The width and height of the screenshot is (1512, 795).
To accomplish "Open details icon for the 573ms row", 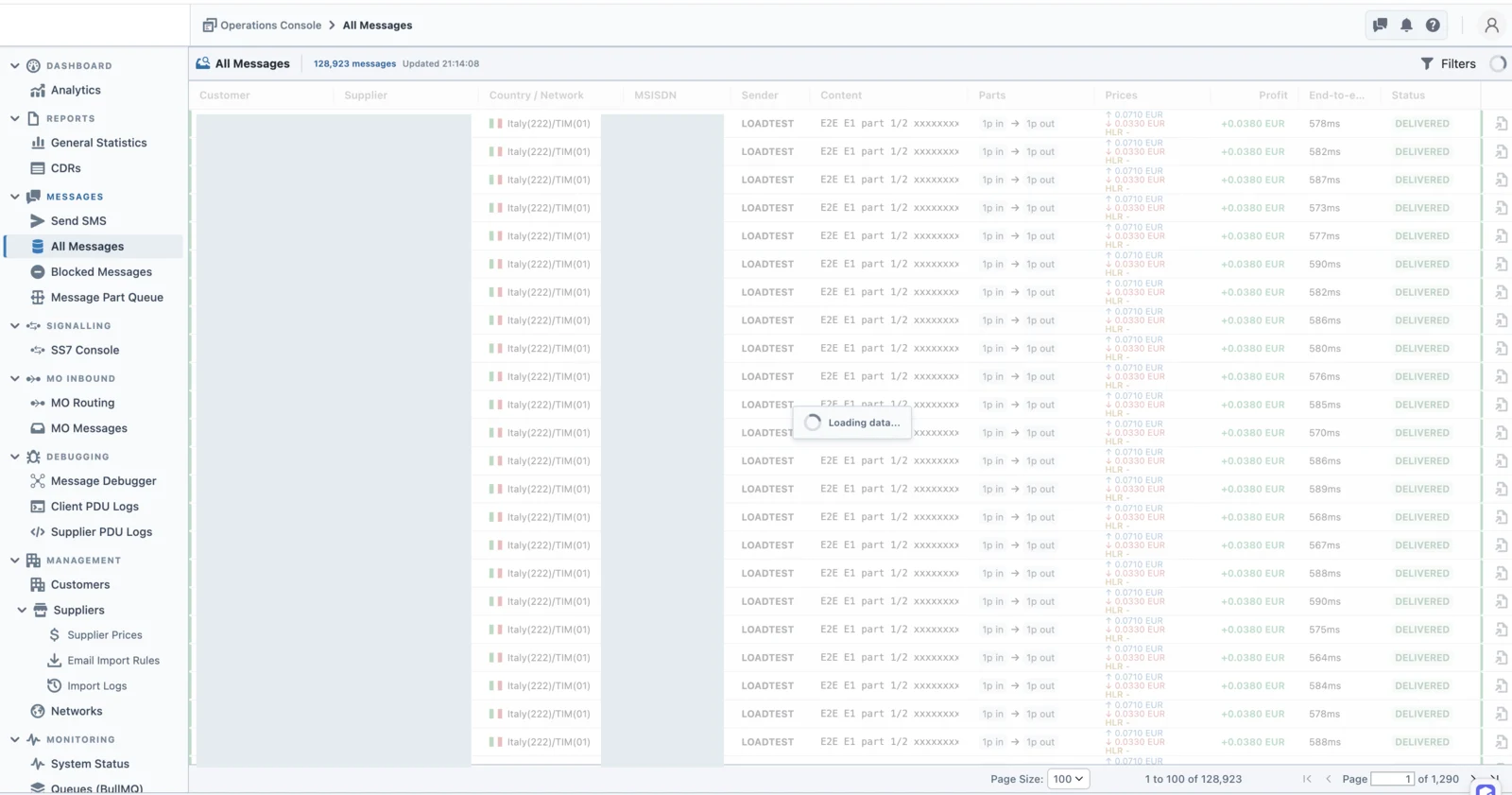I will point(1501,208).
